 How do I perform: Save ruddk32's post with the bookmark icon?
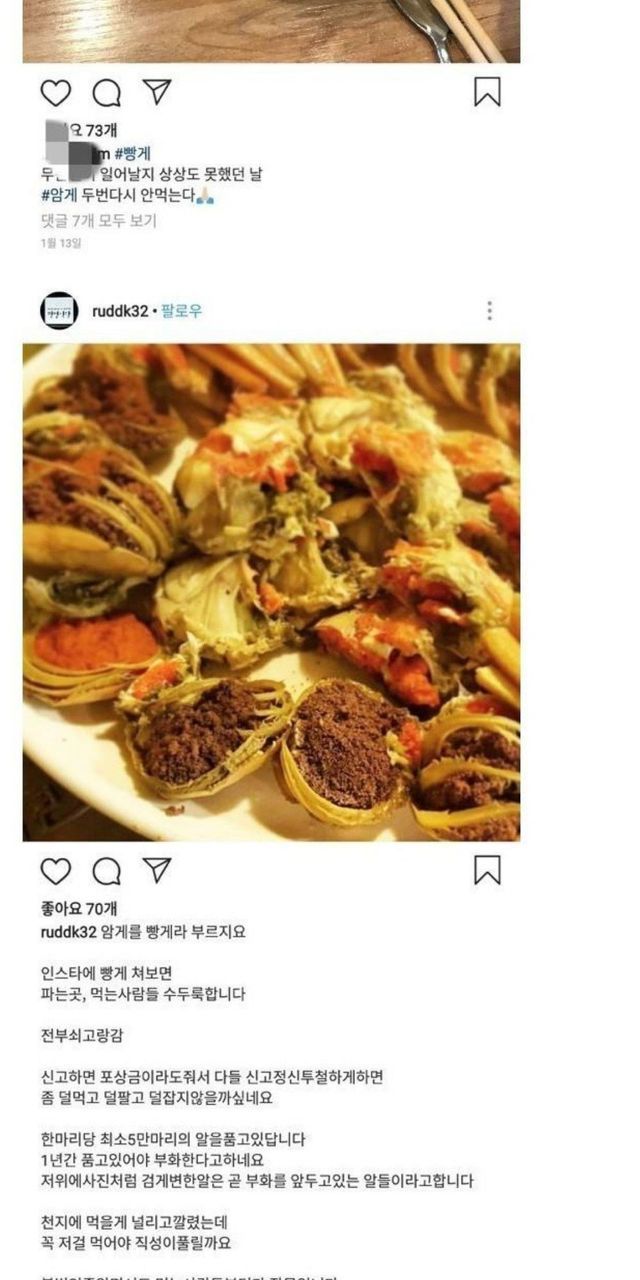pyautogui.click(x=487, y=870)
